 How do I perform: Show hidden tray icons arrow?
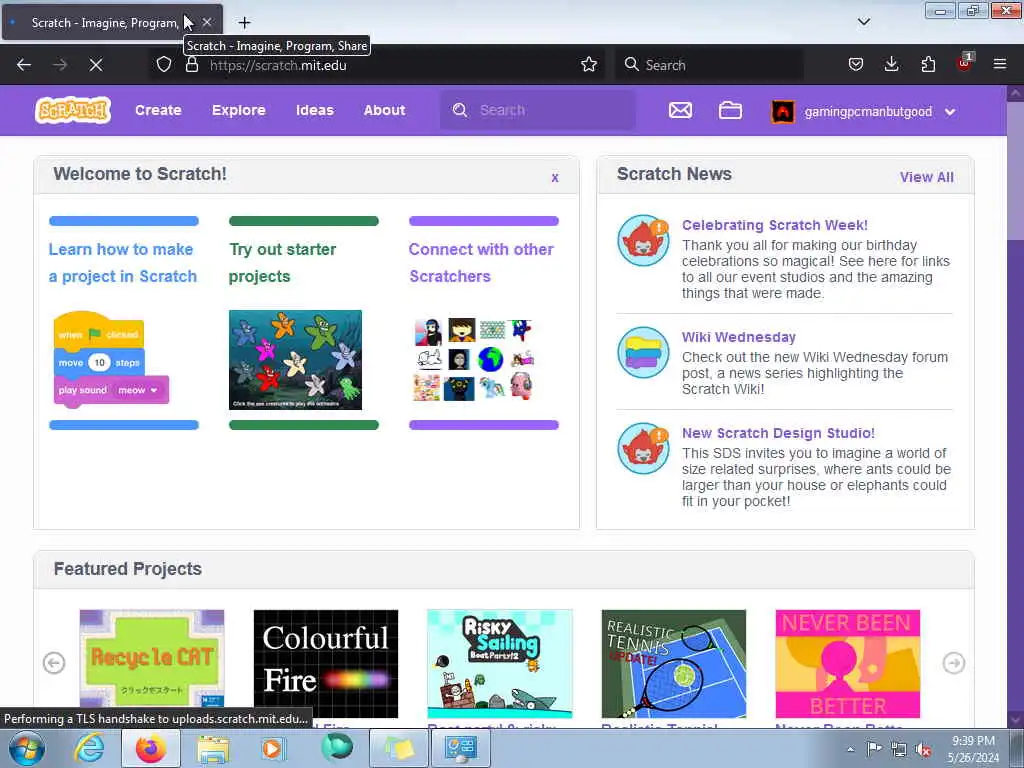[x=850, y=750]
